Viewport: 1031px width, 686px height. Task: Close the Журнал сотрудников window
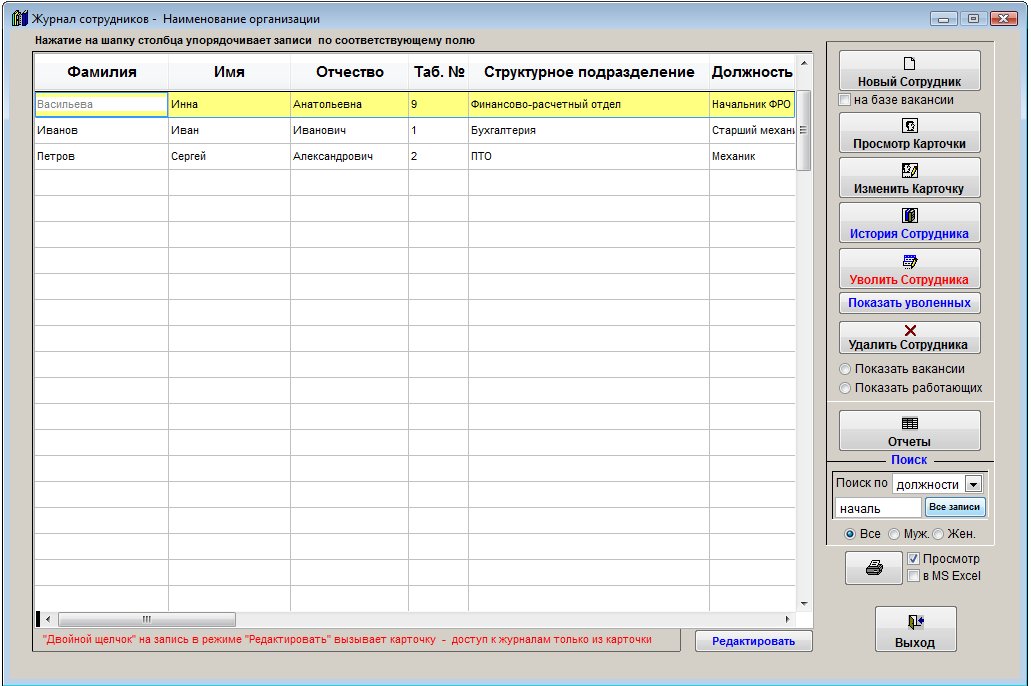[1003, 19]
